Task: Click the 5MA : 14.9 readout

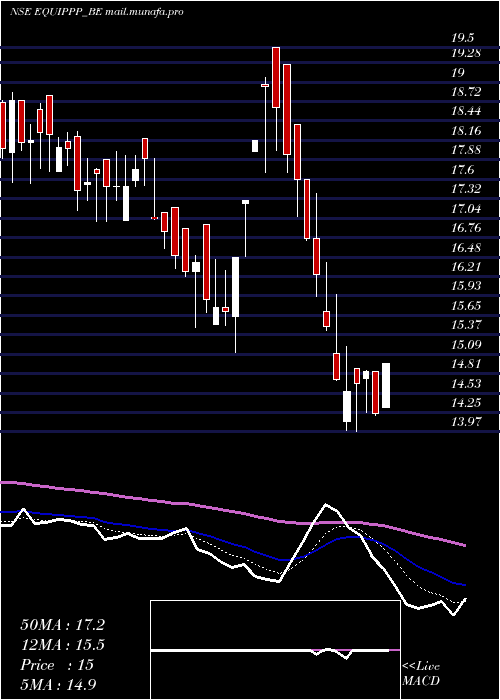Action: 59,684
